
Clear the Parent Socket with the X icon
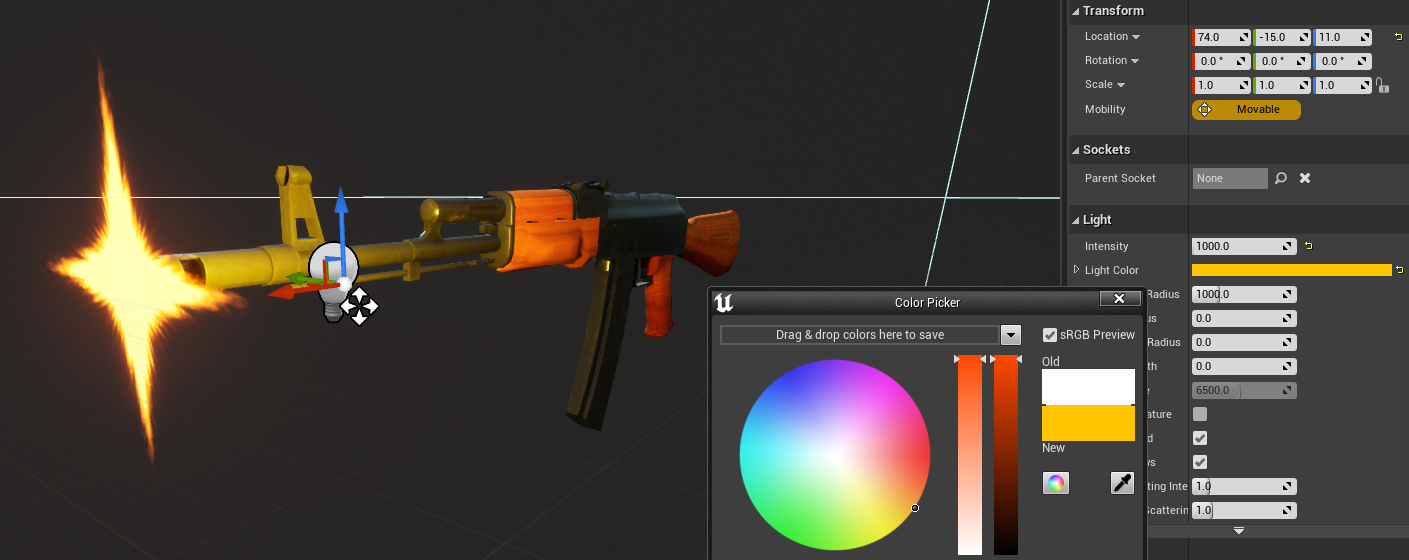point(1305,178)
